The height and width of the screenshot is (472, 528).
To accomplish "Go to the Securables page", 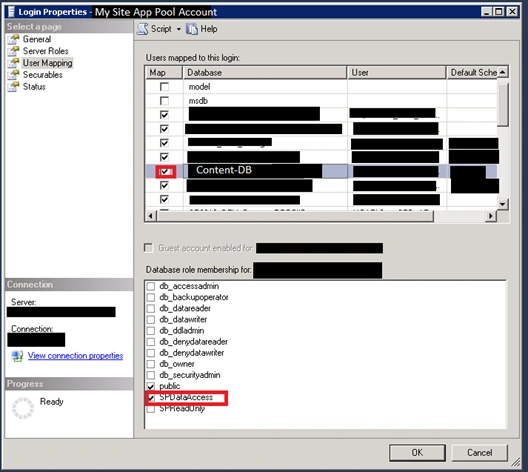I will (x=42, y=75).
